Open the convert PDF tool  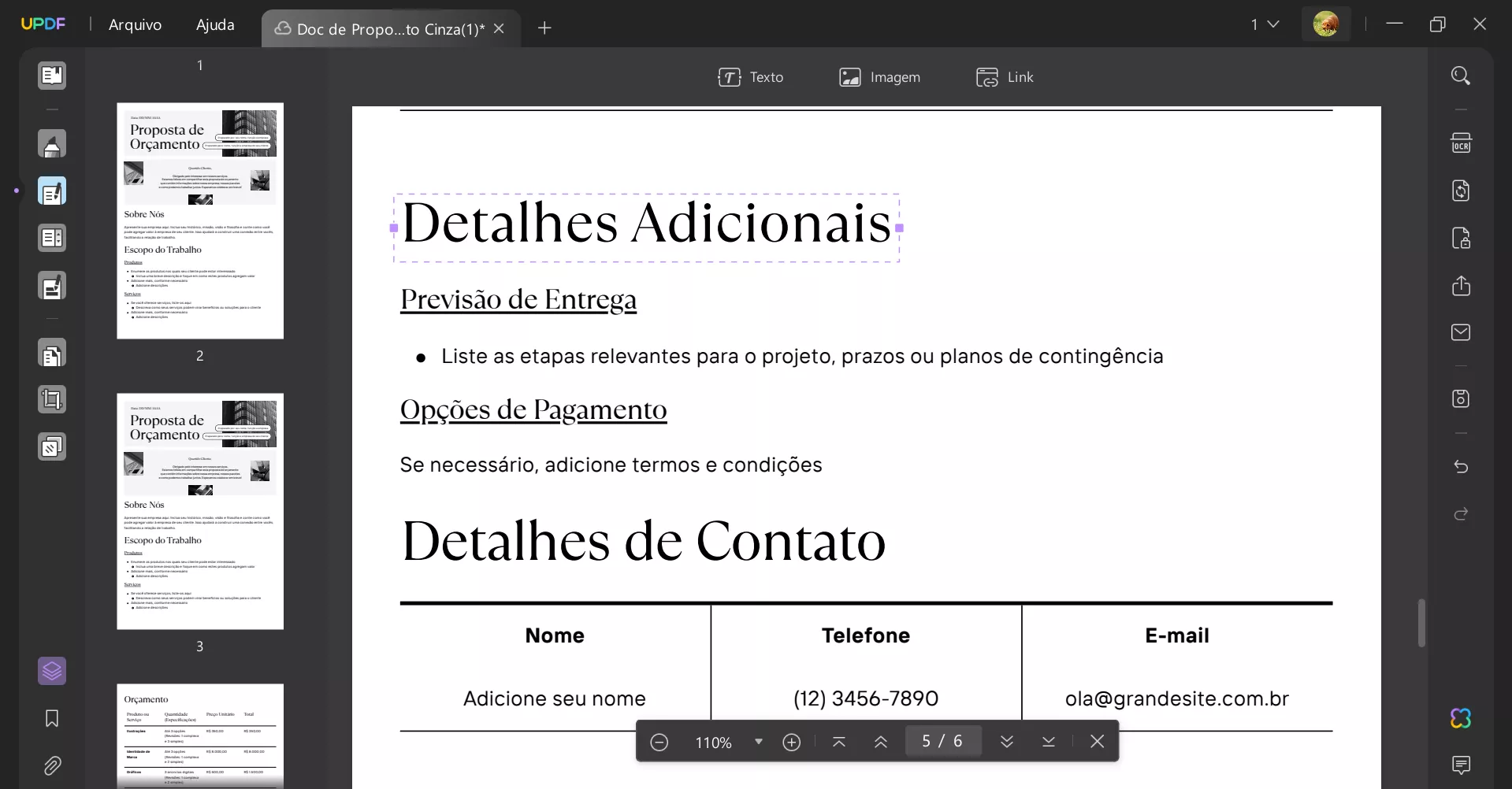(52, 354)
